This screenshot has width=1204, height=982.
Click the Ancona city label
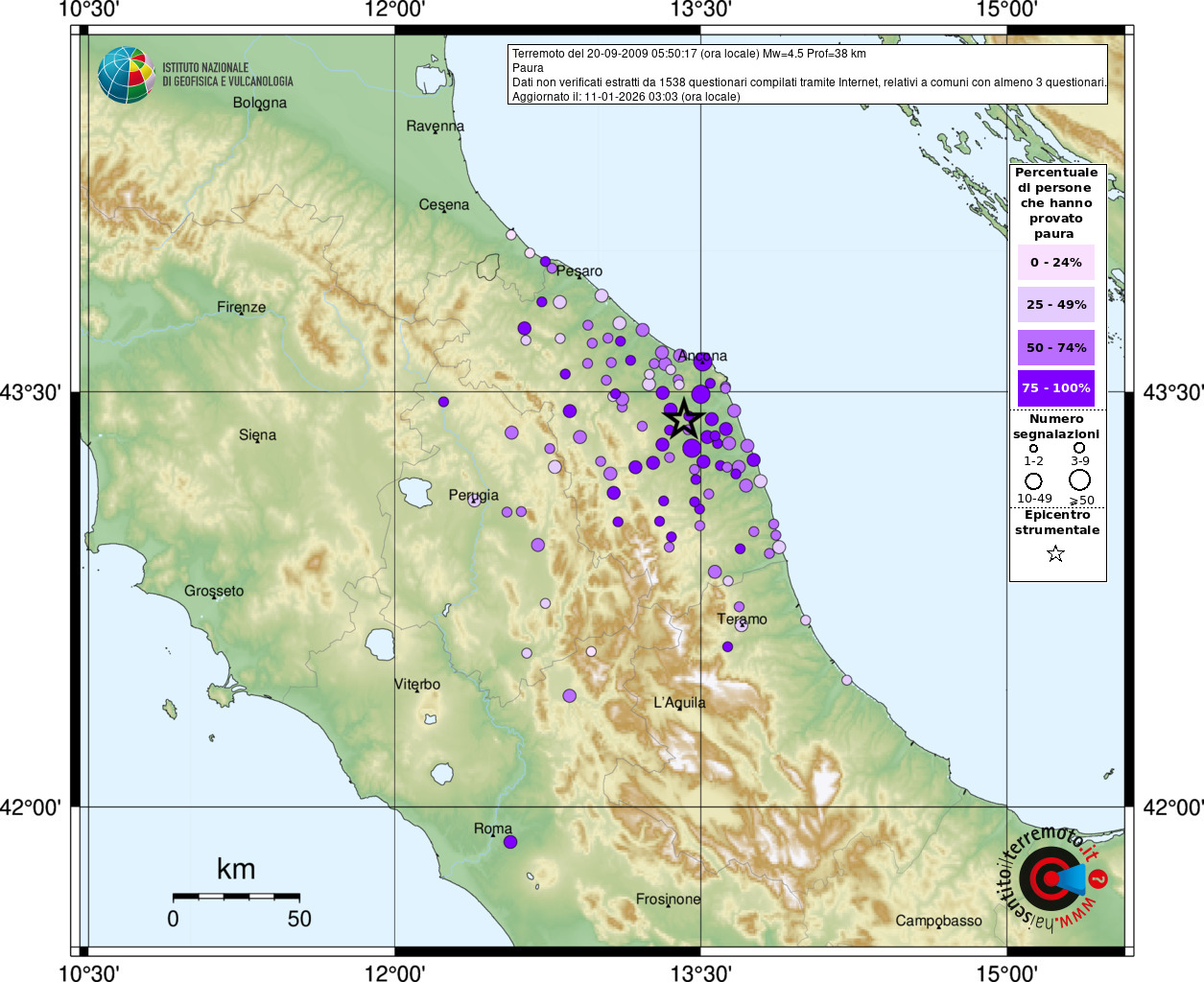703,356
